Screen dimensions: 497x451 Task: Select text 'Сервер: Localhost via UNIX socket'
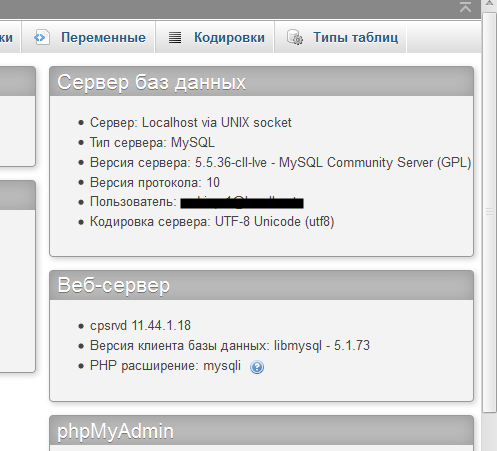[191, 123]
